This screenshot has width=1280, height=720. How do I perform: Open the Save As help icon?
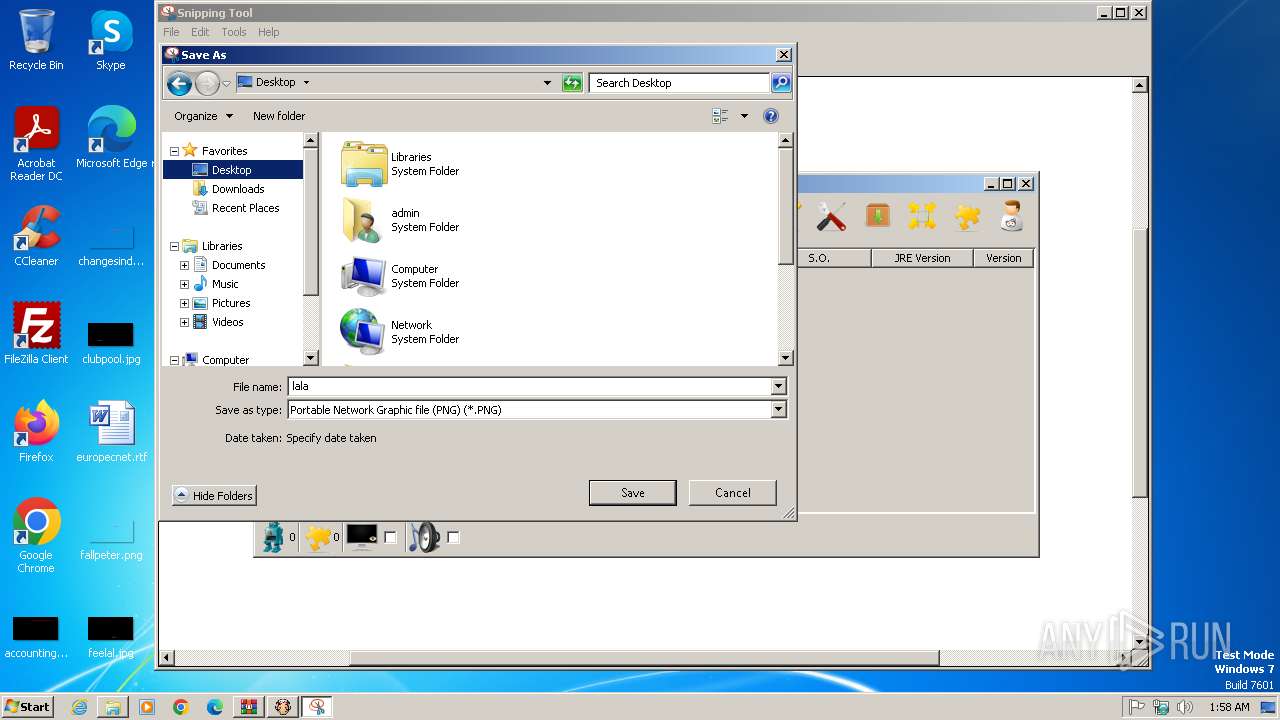click(x=771, y=116)
